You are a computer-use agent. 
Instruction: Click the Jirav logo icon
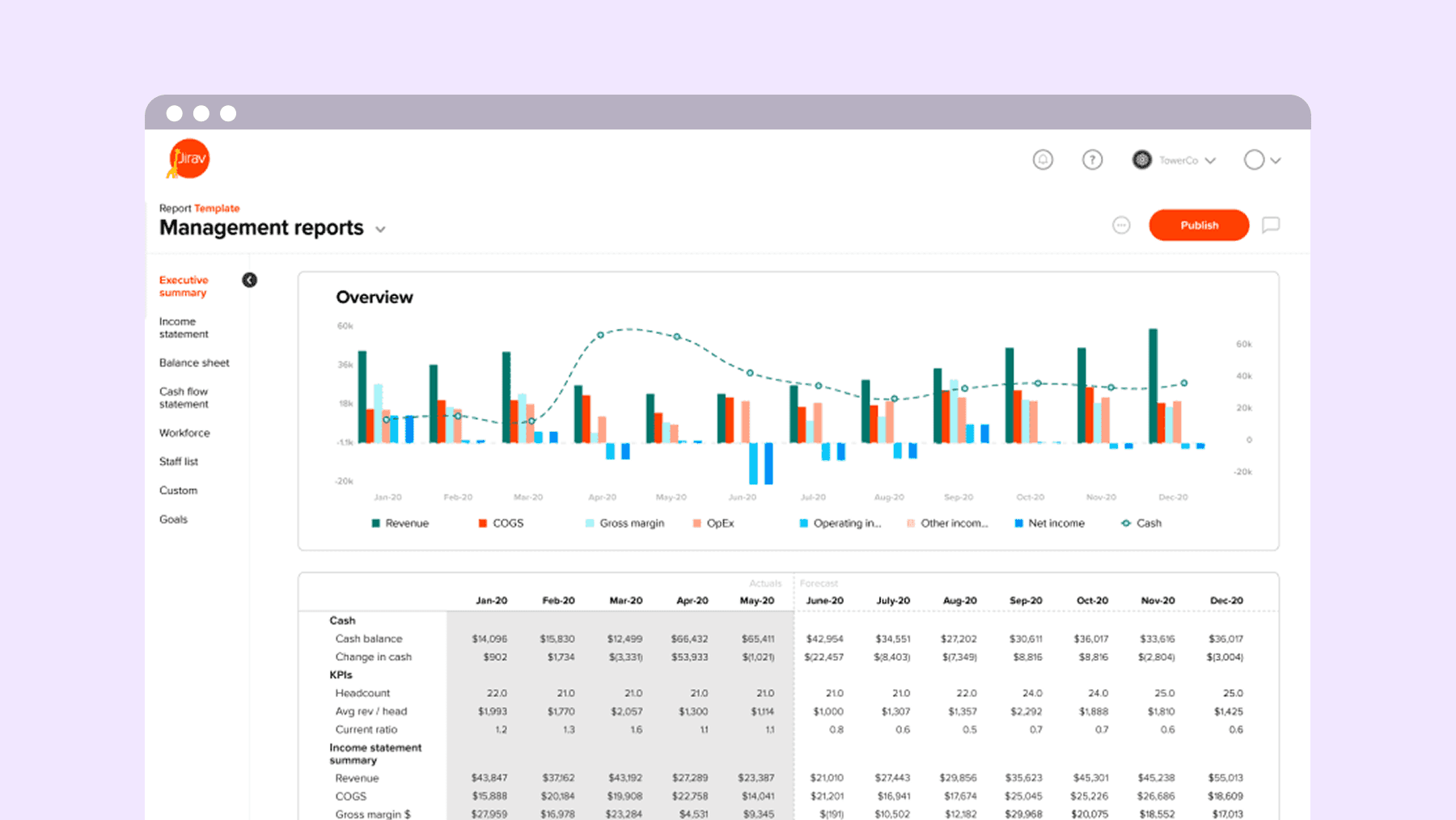tap(188, 159)
